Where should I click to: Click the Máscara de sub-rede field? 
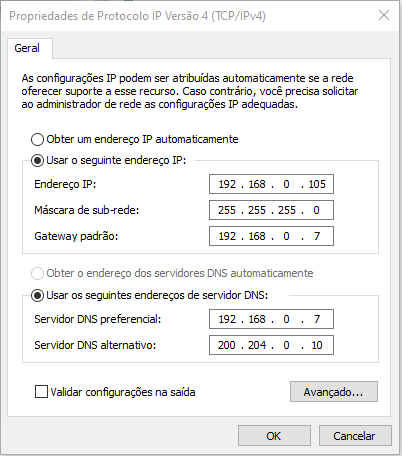point(271,210)
